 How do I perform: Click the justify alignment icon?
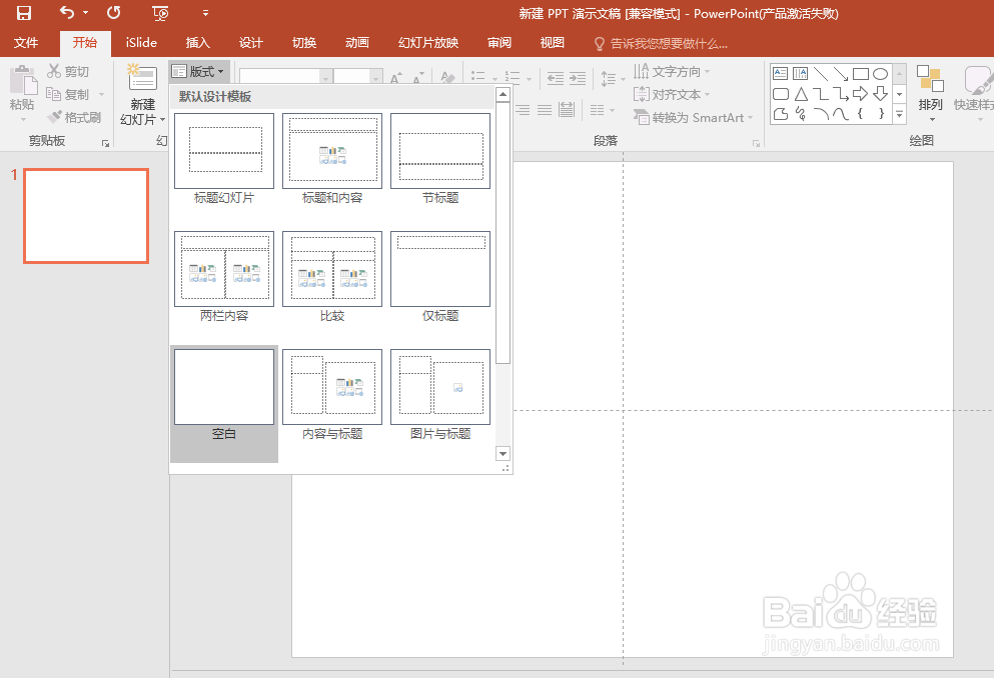[x=545, y=110]
